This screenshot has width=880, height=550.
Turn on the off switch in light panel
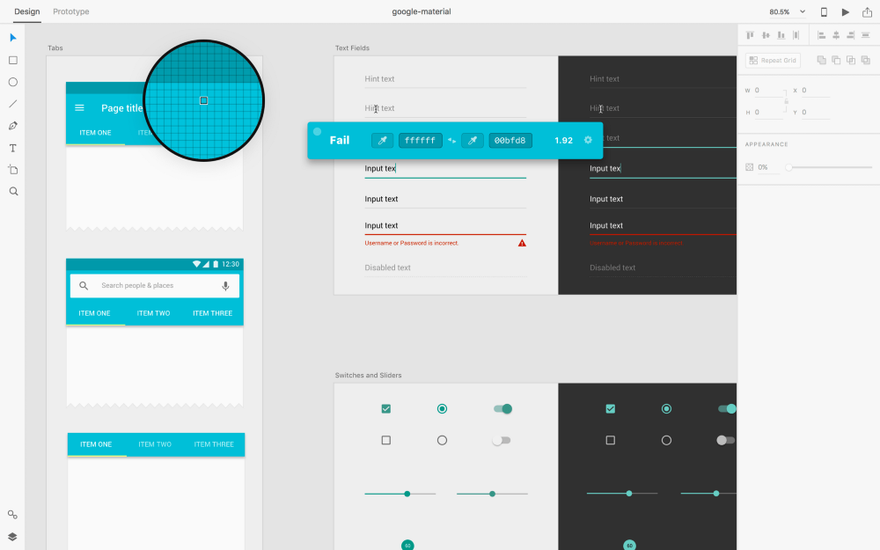coord(501,441)
